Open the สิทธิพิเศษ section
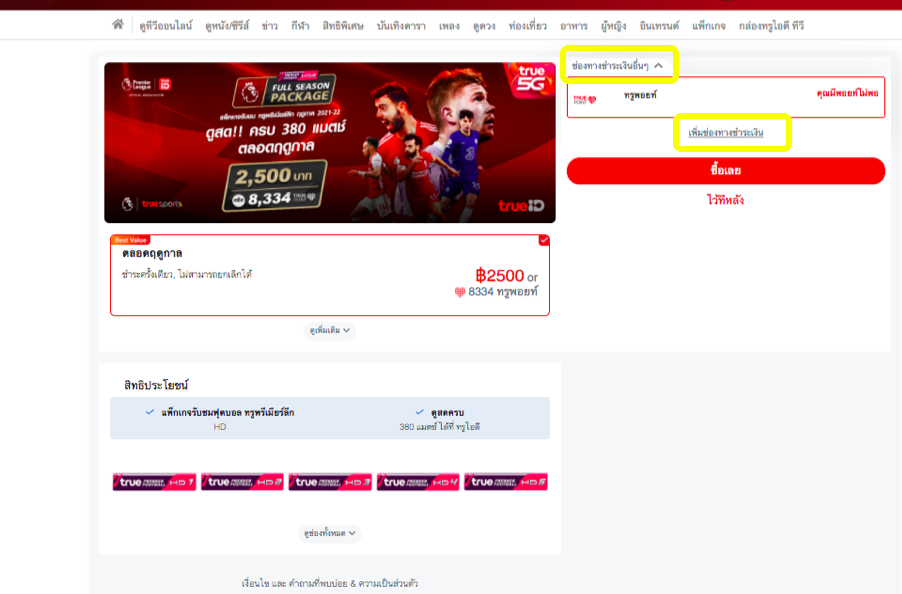 [x=343, y=26]
